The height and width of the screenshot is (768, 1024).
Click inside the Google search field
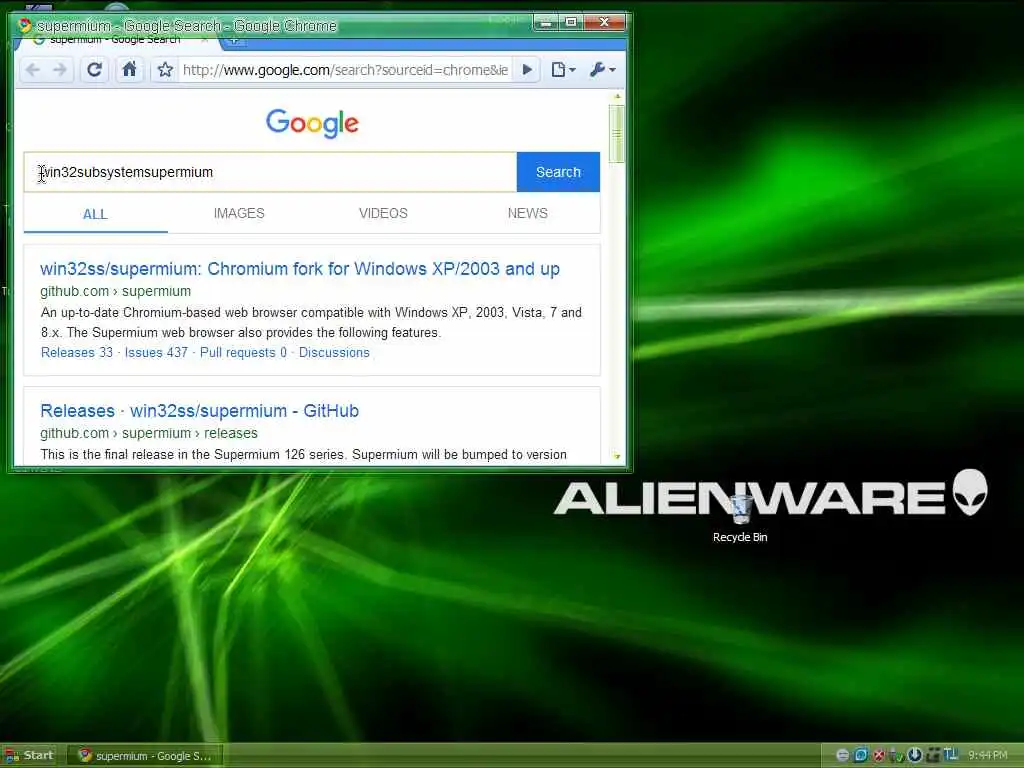270,172
